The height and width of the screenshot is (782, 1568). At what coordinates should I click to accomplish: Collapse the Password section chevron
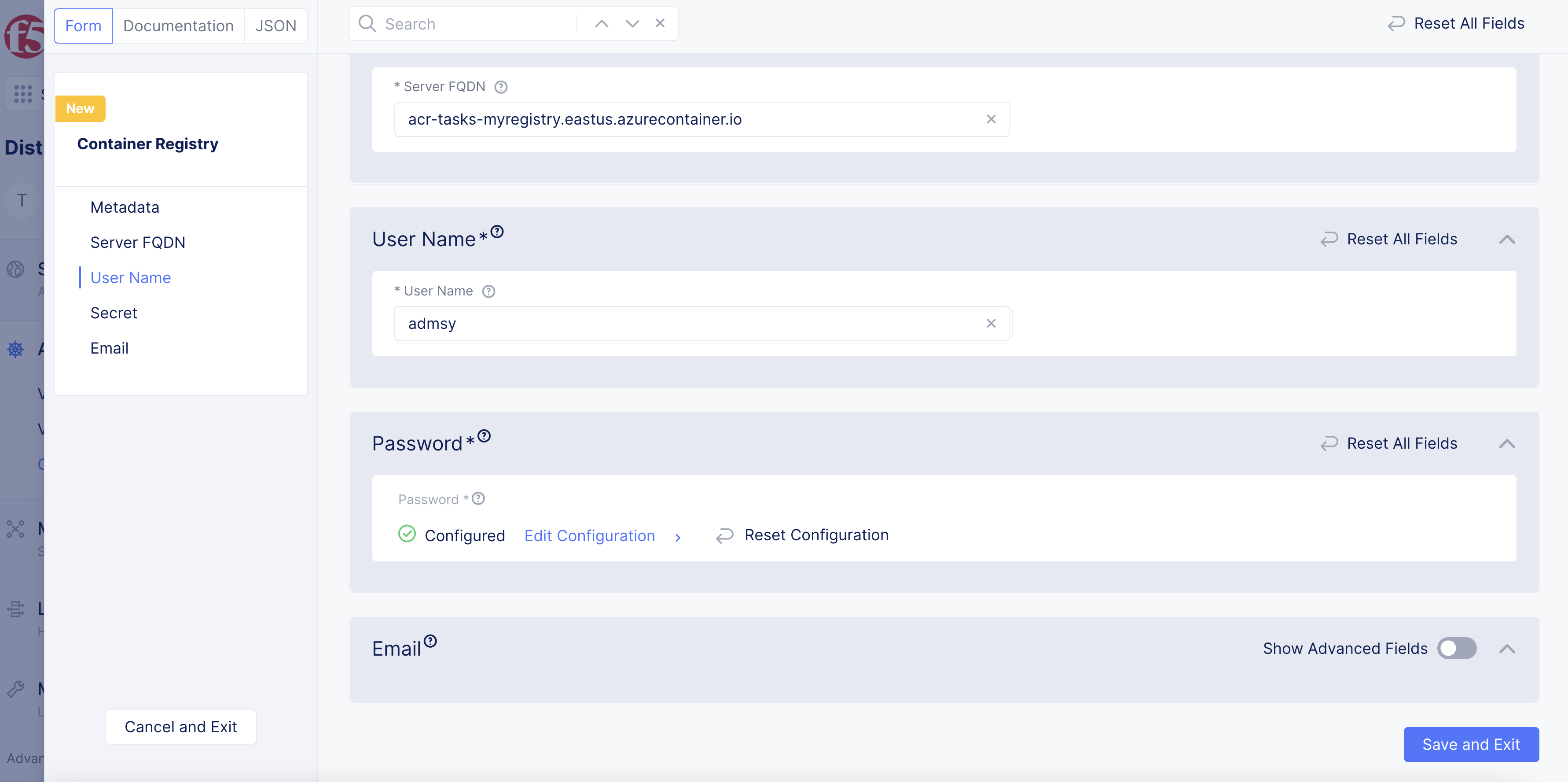click(1507, 443)
